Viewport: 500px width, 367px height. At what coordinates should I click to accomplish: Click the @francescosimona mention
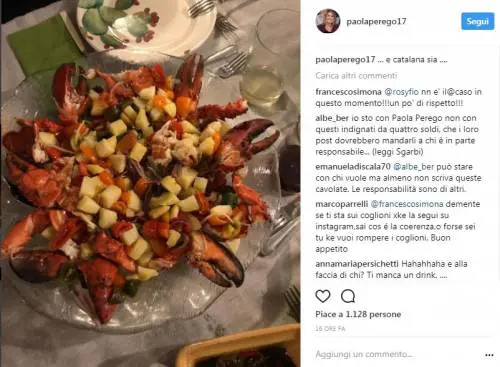407,204
